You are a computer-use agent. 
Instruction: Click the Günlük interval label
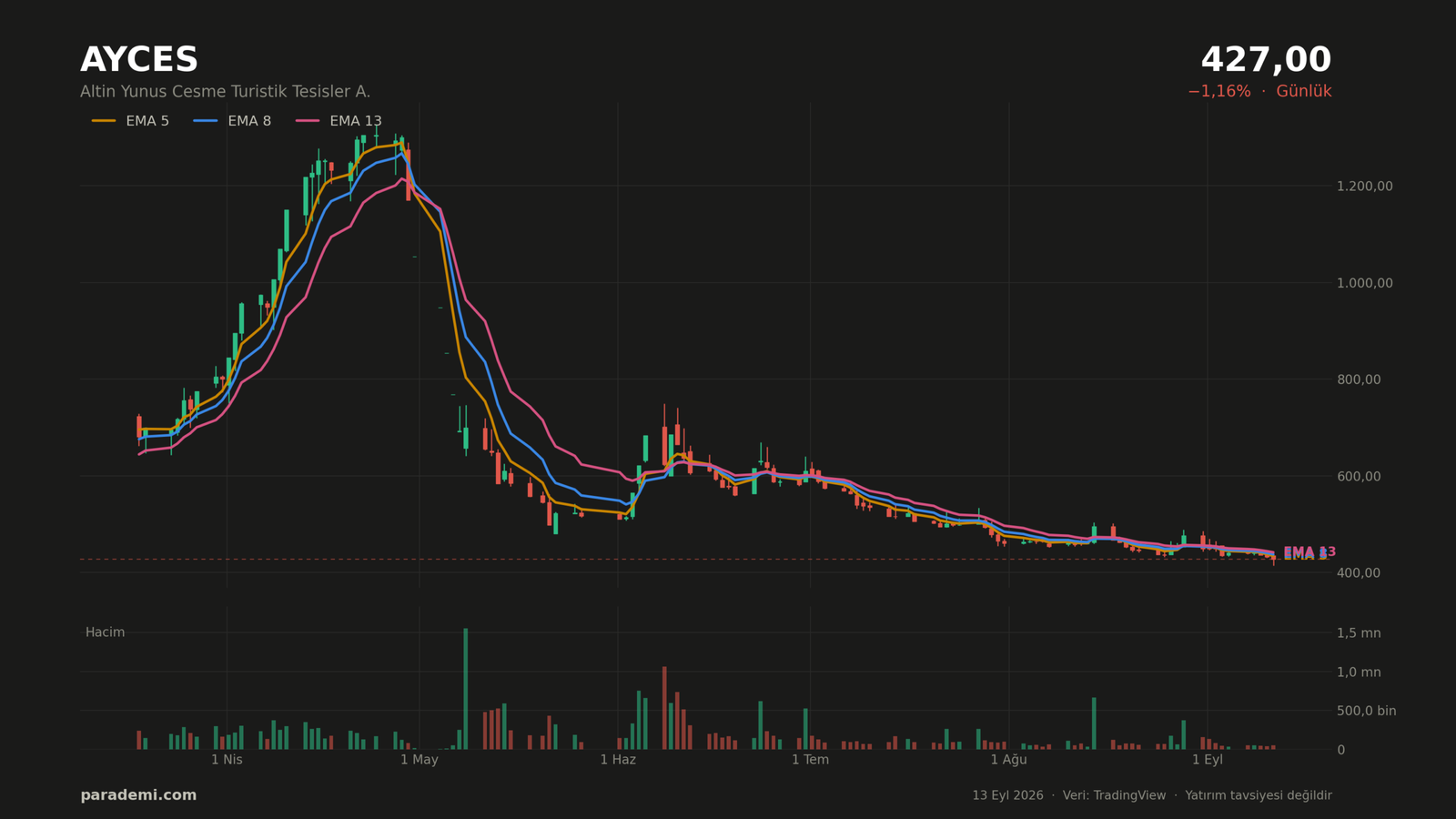(x=1304, y=92)
